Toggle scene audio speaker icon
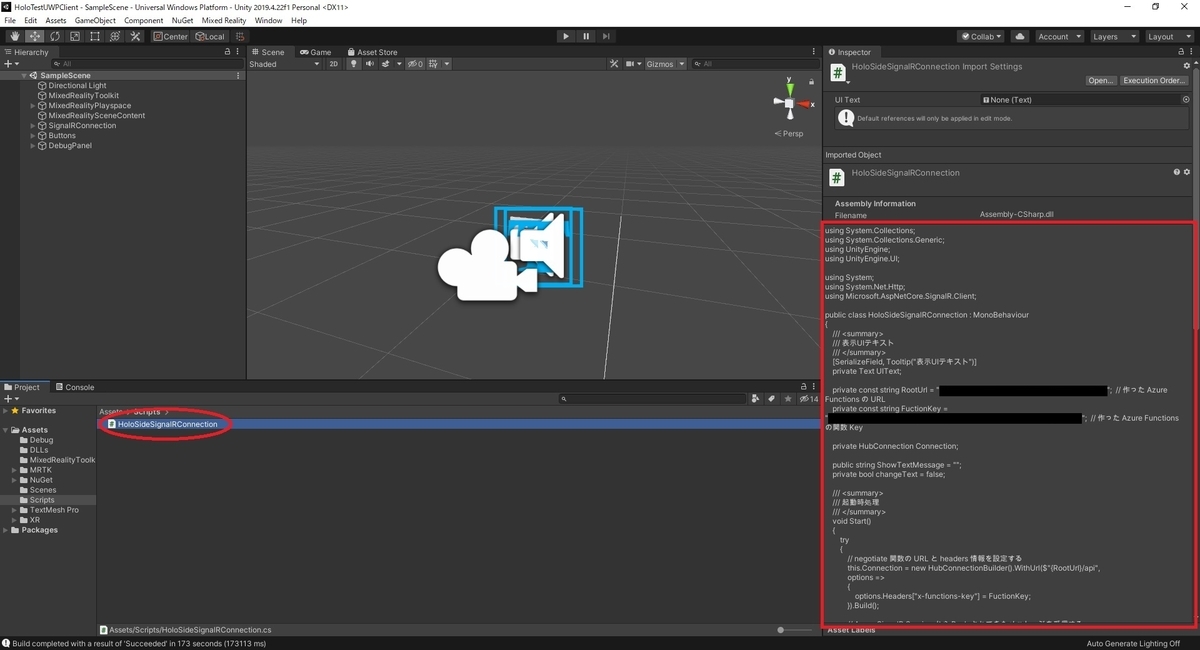The height and width of the screenshot is (650, 1200). [x=370, y=64]
